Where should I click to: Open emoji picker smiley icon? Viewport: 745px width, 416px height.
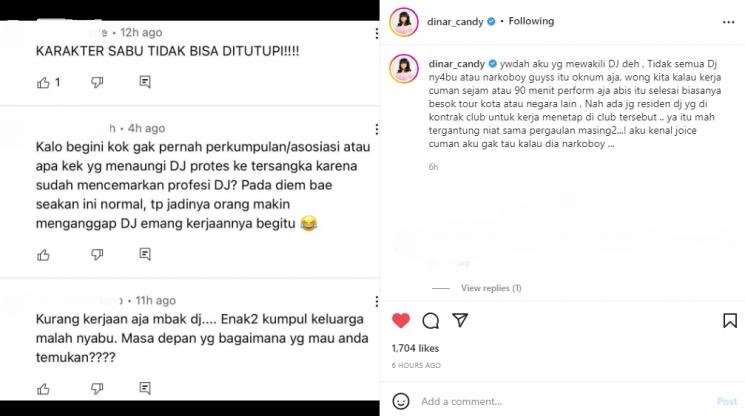point(401,401)
